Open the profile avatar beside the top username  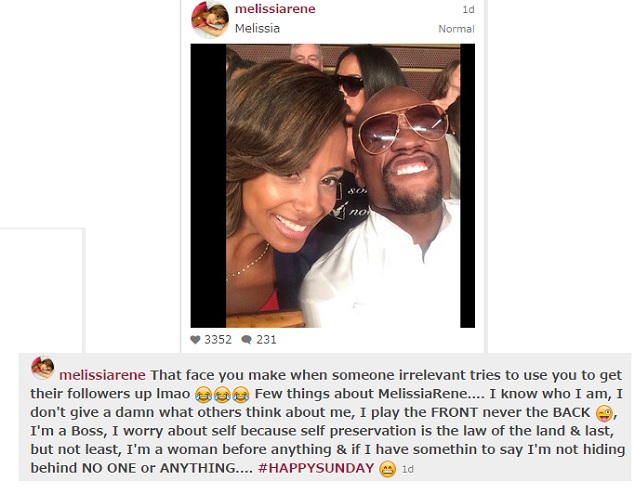click(210, 20)
